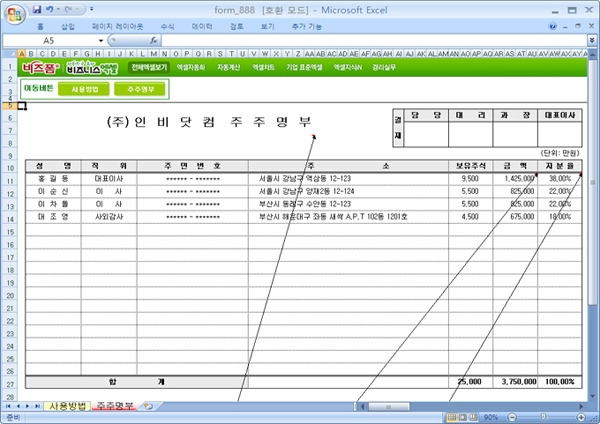This screenshot has width=600, height=424.
Task: Open the 추가 기능 ribbon tab
Action: click(307, 26)
